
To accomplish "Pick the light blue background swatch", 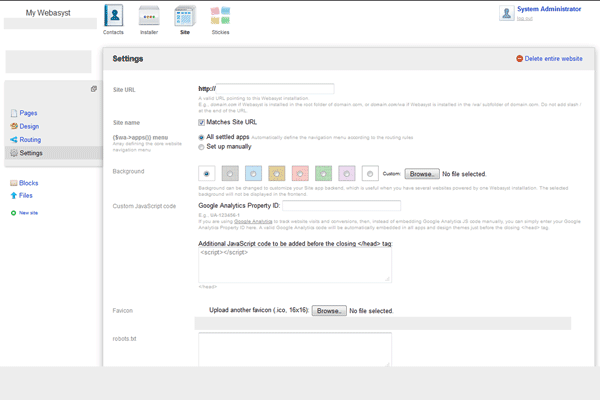I will click(x=252, y=173).
